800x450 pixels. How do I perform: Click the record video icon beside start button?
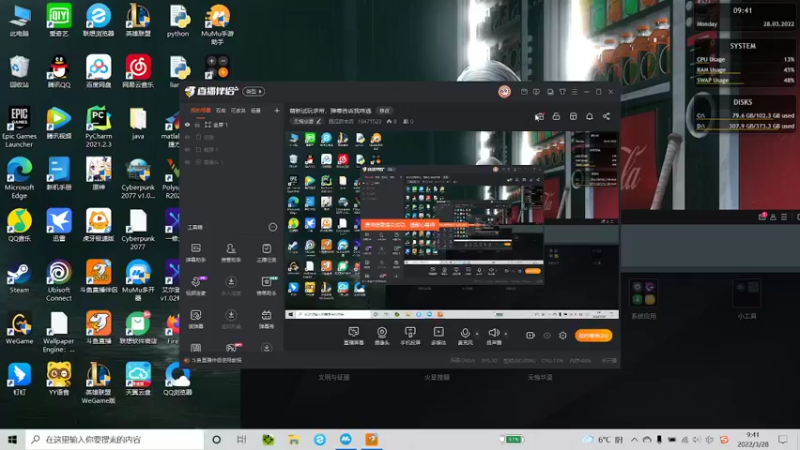tap(530, 335)
